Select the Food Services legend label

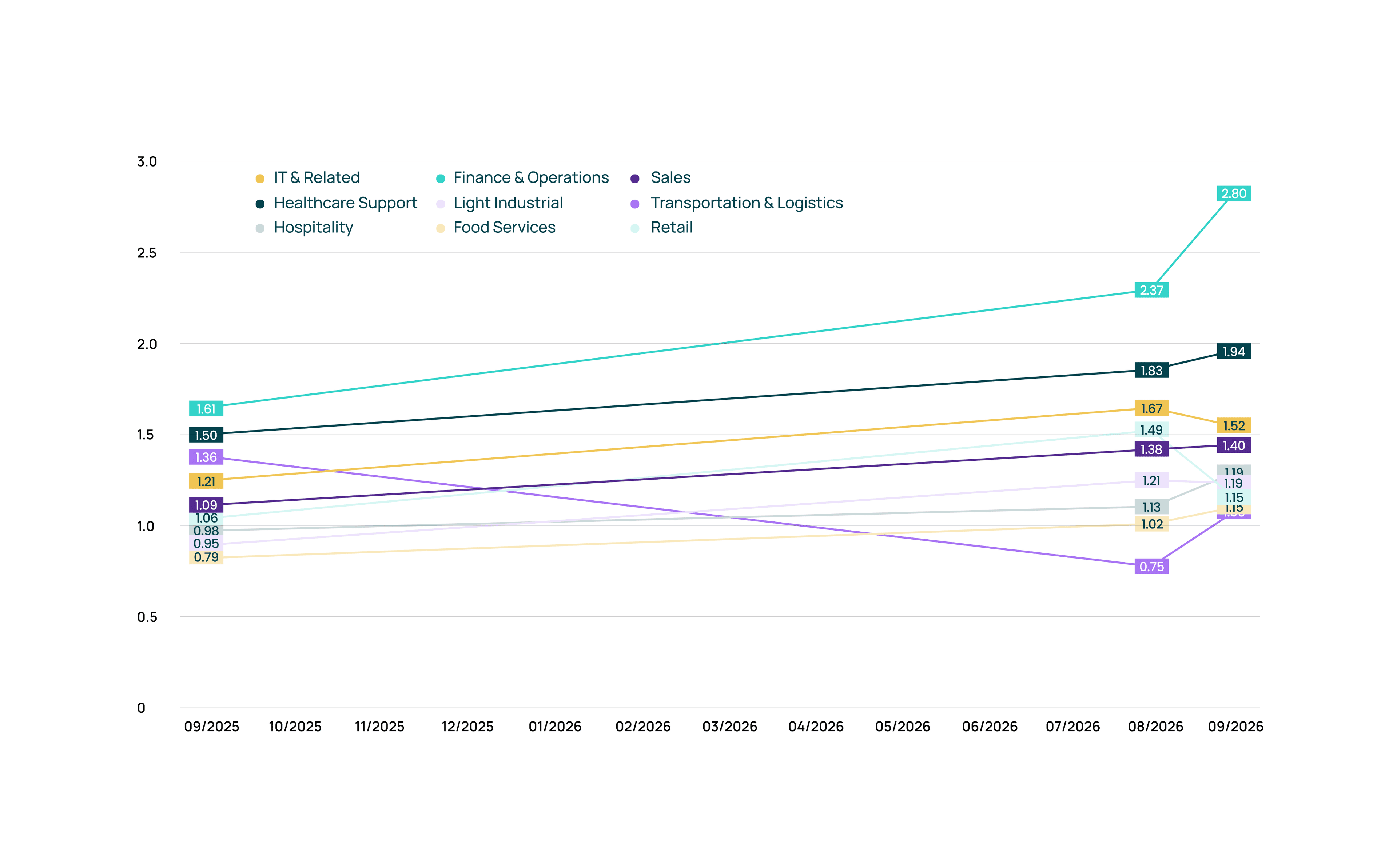click(x=504, y=228)
